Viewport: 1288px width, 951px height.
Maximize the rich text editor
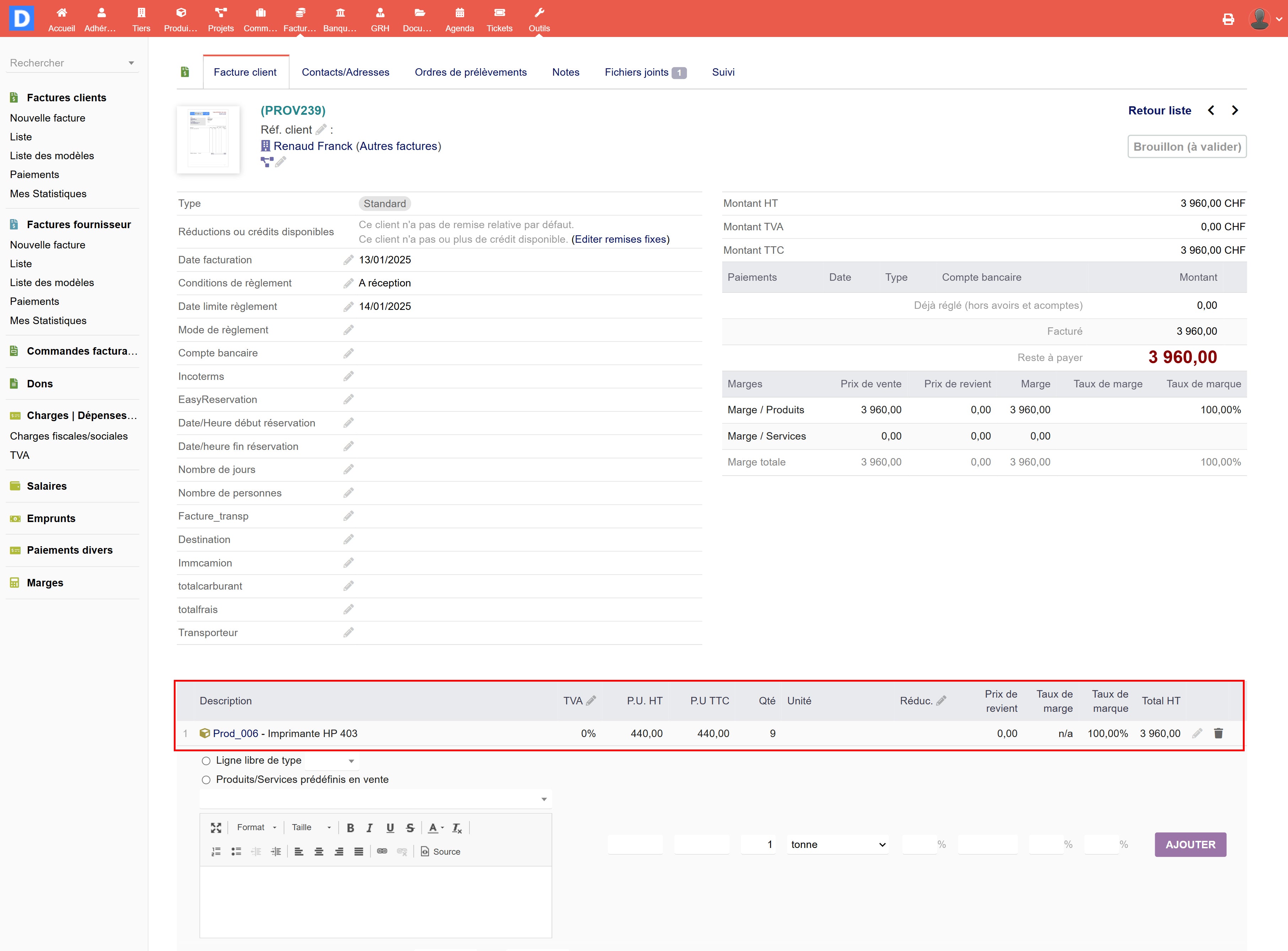[x=216, y=828]
